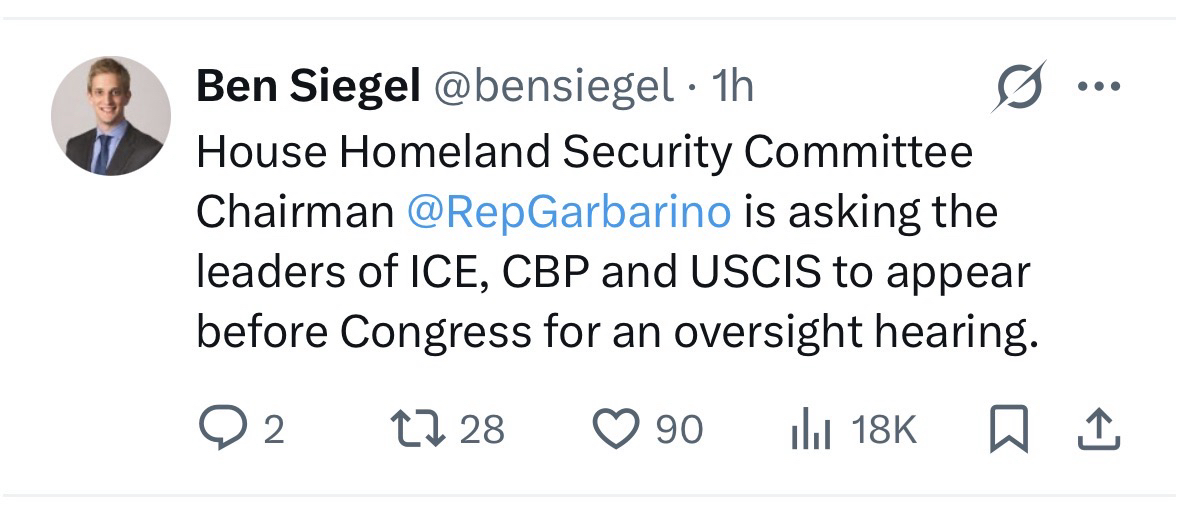Screen dimensions: 1179x509
Task: Open the @bensiegel handle link
Action: (x=552, y=88)
